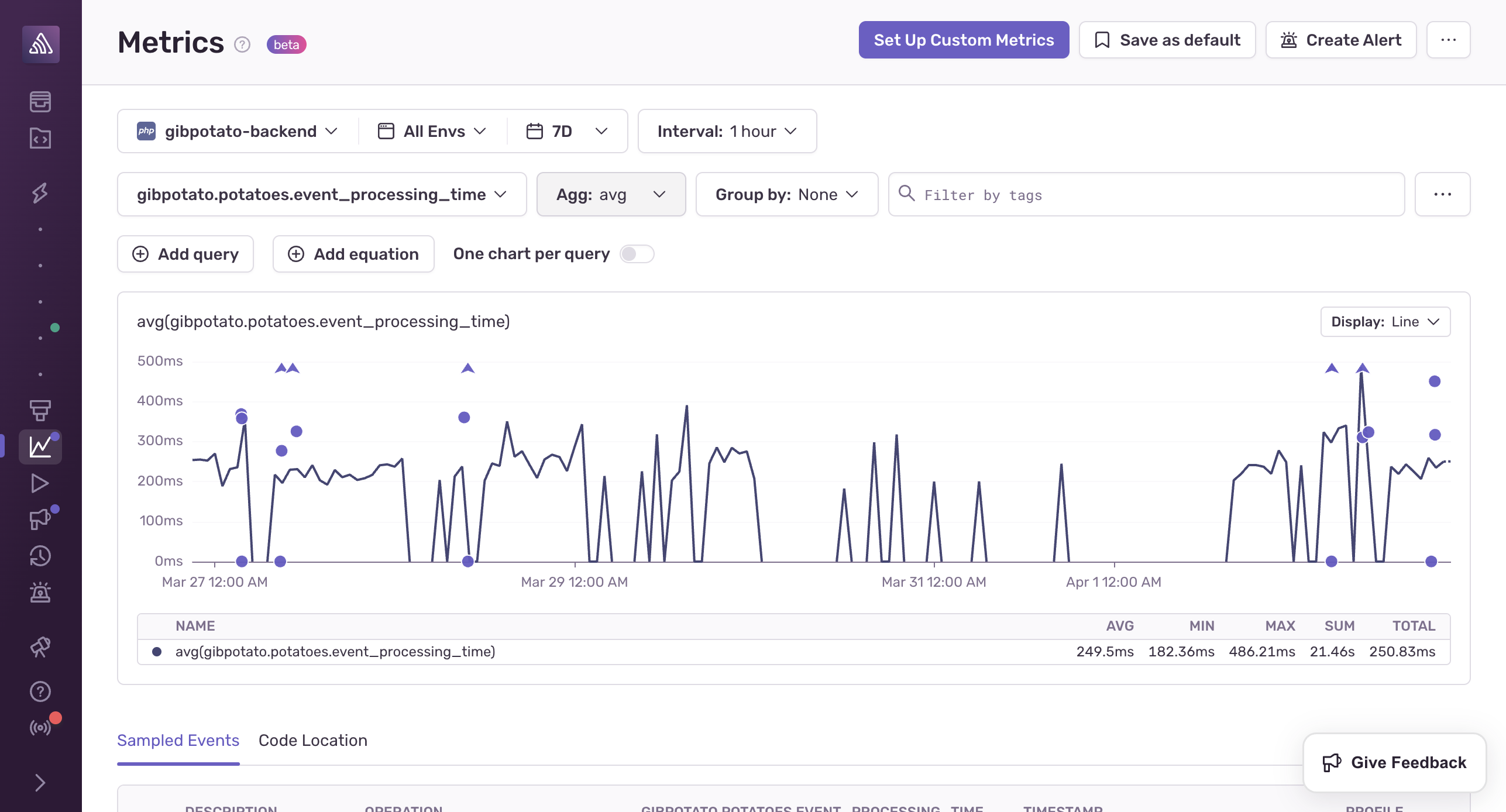Click the three-dot overflow menu top-right

(1448, 39)
